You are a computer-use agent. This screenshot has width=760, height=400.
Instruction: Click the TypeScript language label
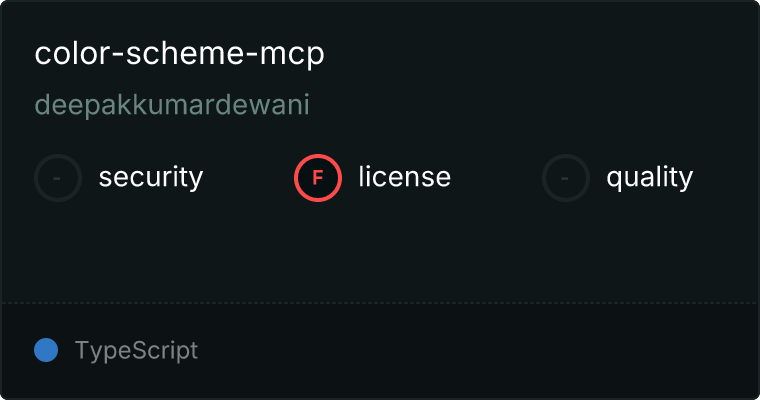coord(136,351)
